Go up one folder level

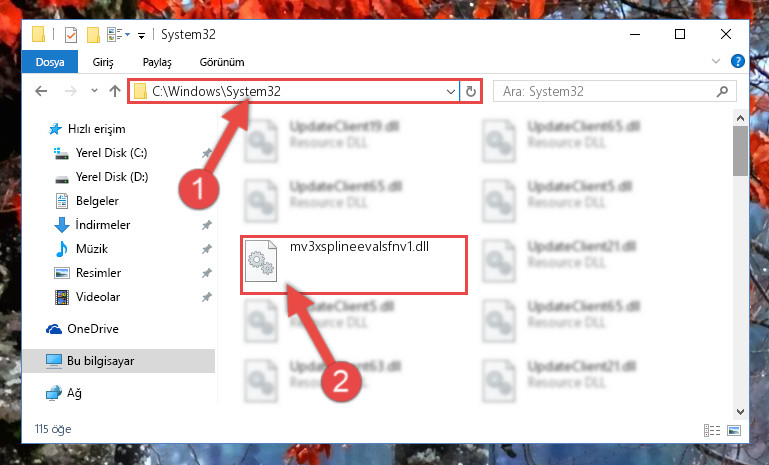pyautogui.click(x=115, y=91)
